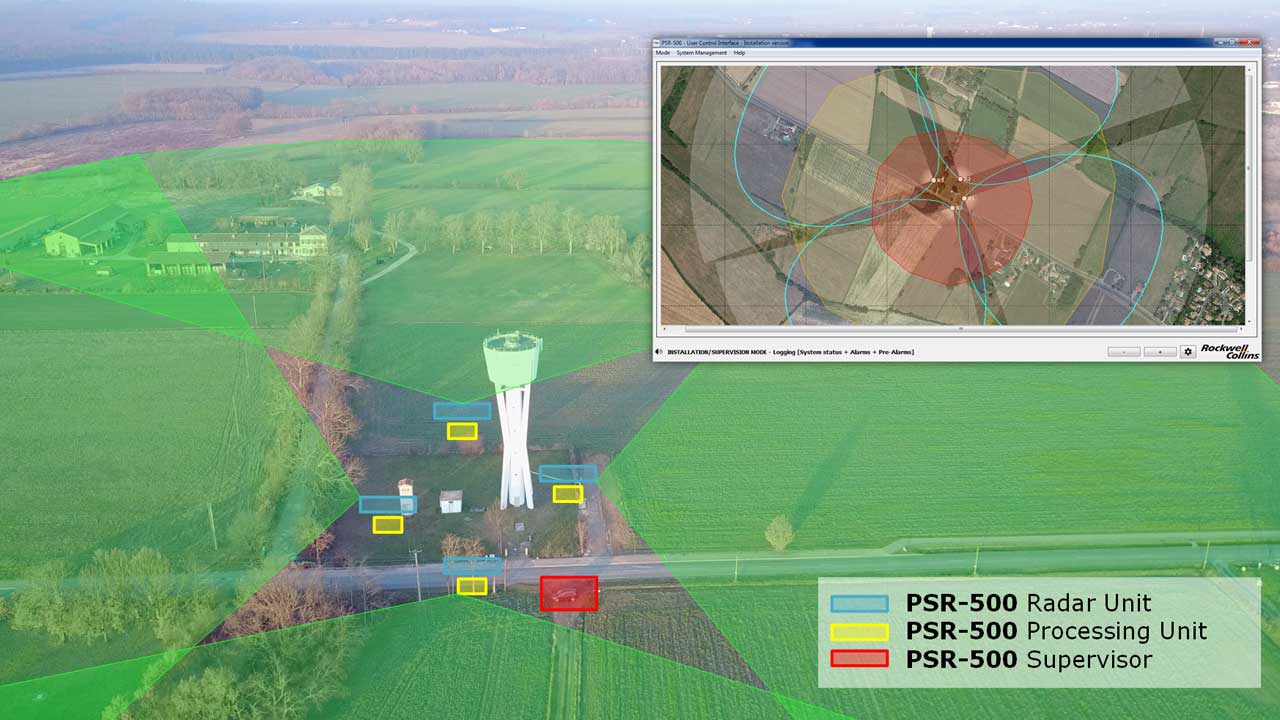Open the Help menu
This screenshot has width=1280, height=720.
click(x=740, y=53)
